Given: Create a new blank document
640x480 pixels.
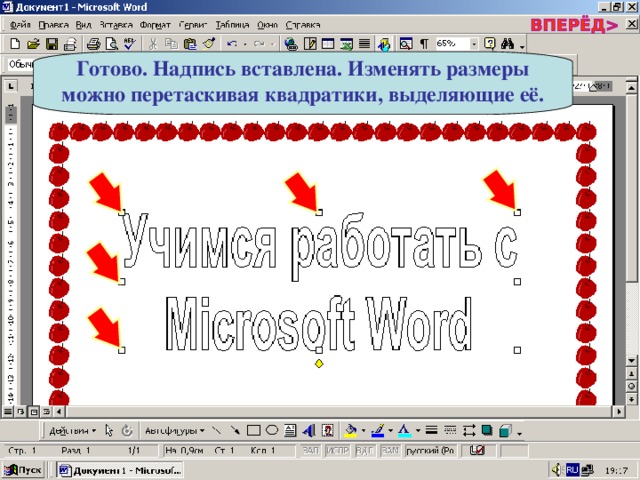Looking at the screenshot, I should 15,43.
